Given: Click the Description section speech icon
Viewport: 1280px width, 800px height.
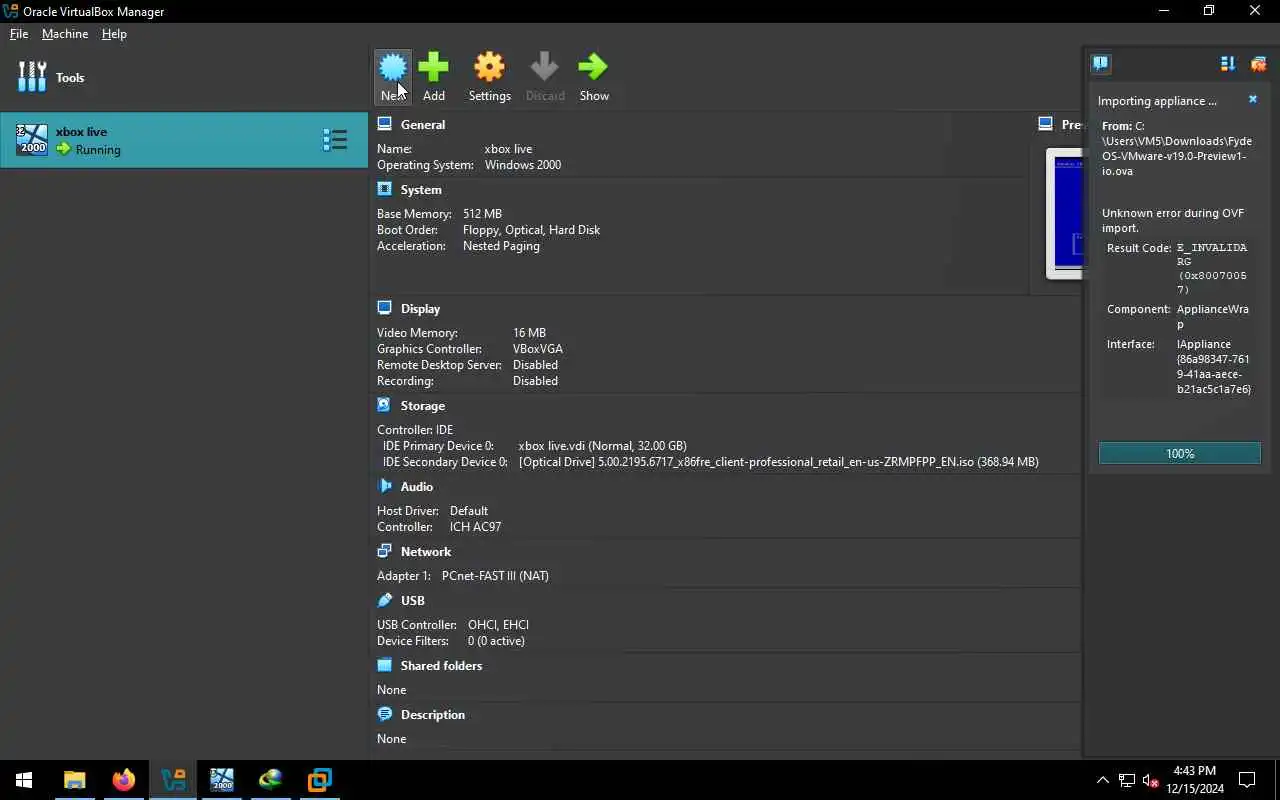Looking at the screenshot, I should click(x=384, y=714).
